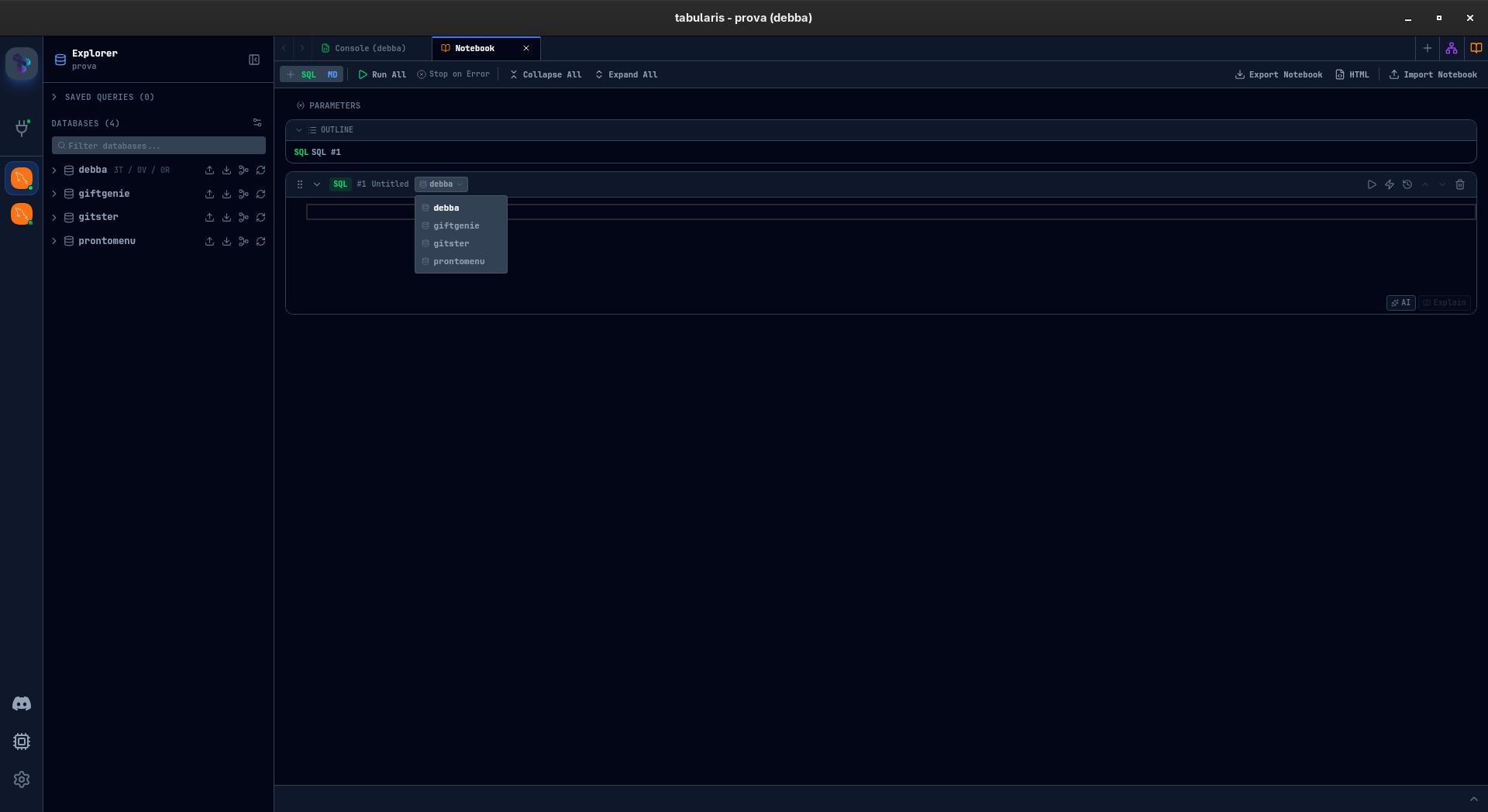The width and height of the screenshot is (1488, 812).
Task: Toggle the database filter options icon
Action: pyautogui.click(x=257, y=122)
